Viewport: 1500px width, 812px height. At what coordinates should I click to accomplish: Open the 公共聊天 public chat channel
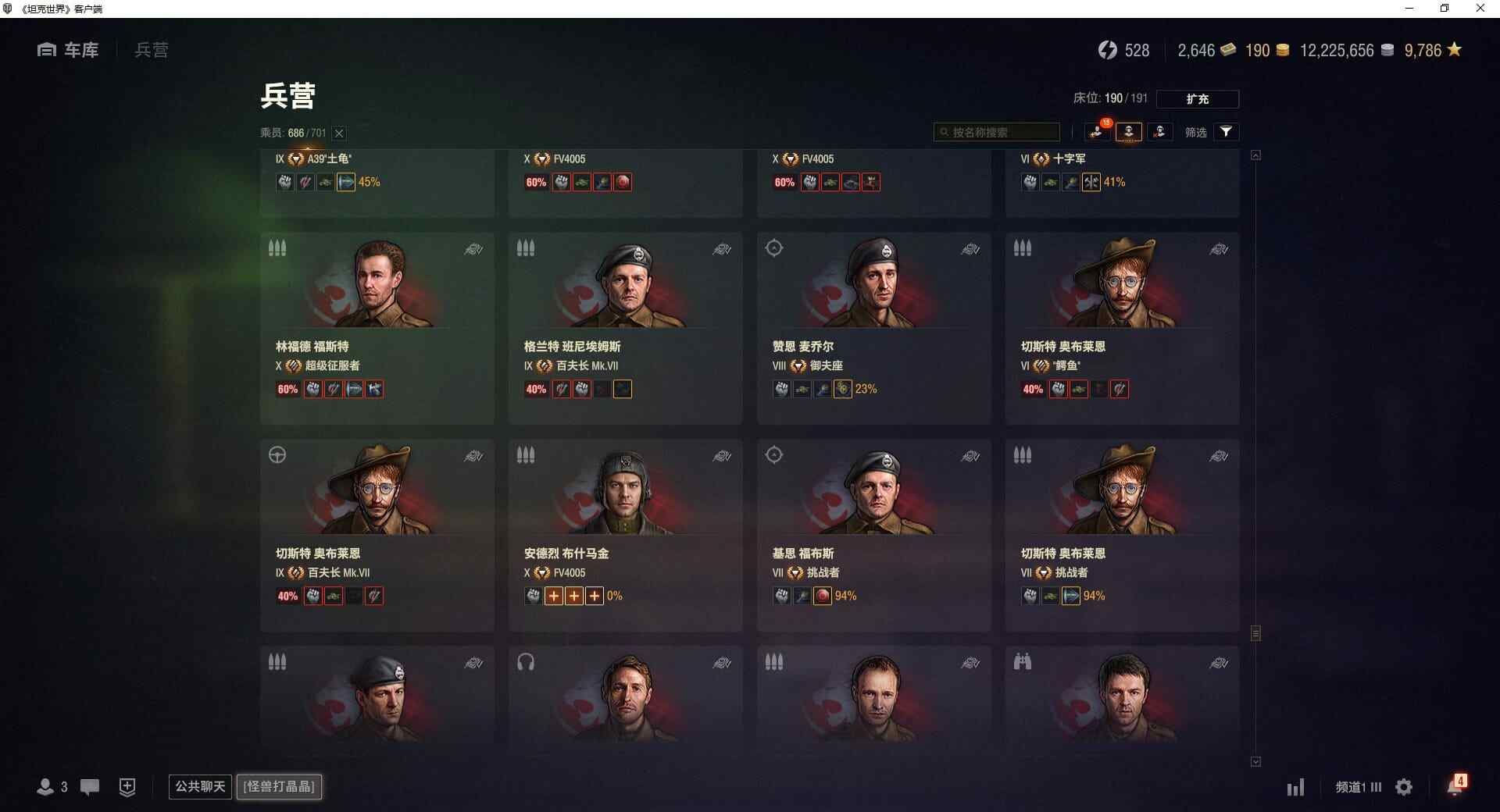pyautogui.click(x=200, y=786)
